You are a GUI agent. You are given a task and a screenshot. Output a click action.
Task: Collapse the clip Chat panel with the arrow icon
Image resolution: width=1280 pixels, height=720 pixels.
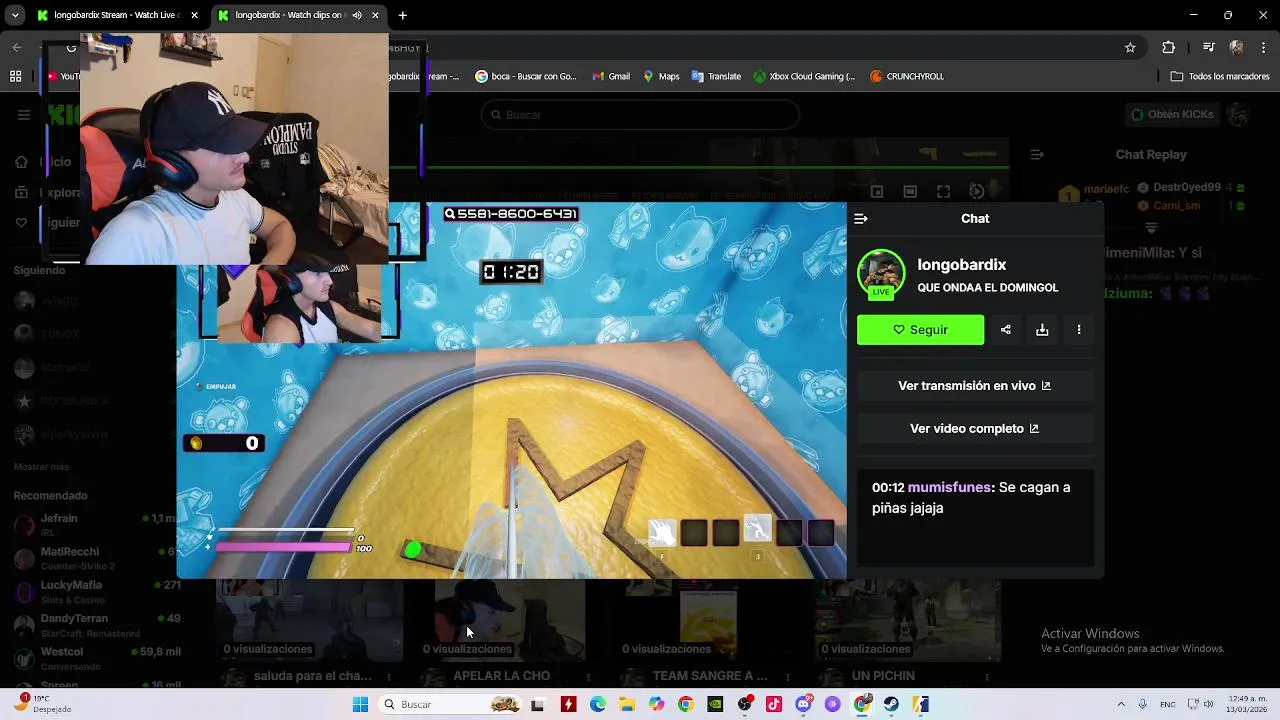coord(861,218)
